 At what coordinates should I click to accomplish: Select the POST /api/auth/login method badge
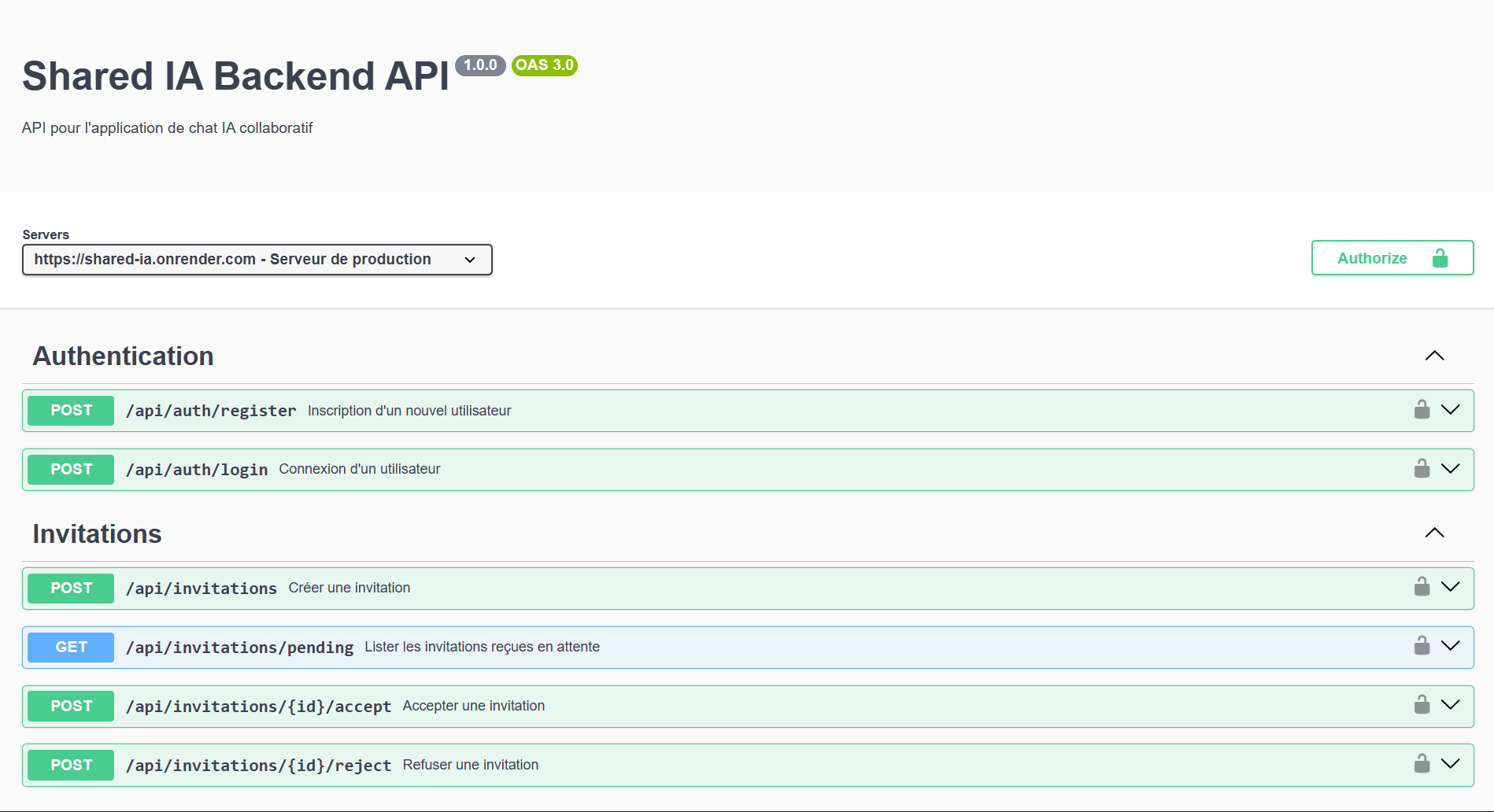(70, 469)
